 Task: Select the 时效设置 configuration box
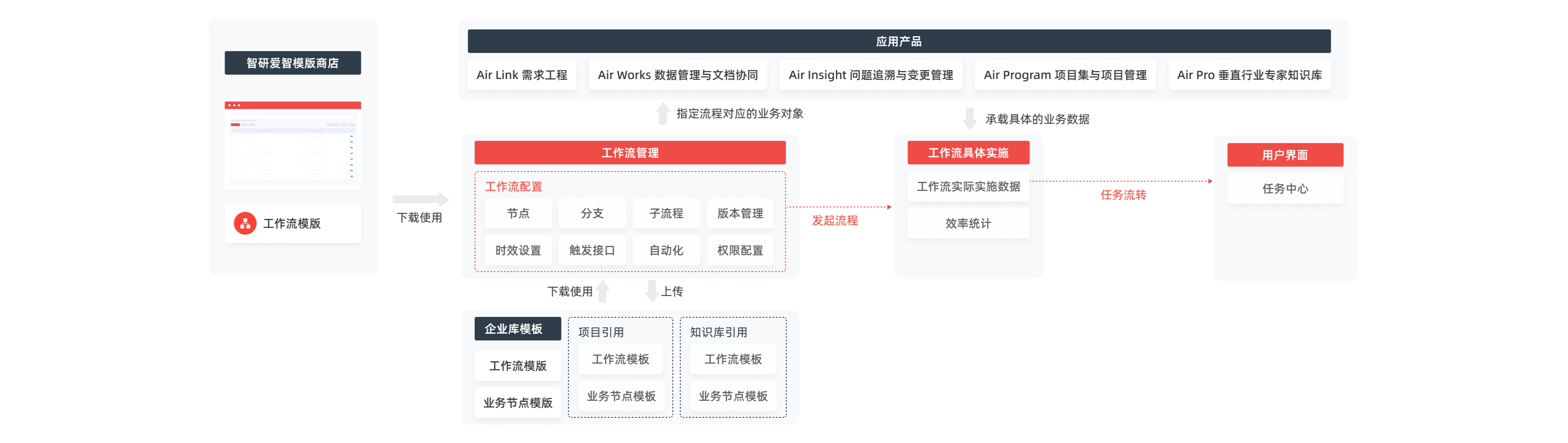[518, 250]
